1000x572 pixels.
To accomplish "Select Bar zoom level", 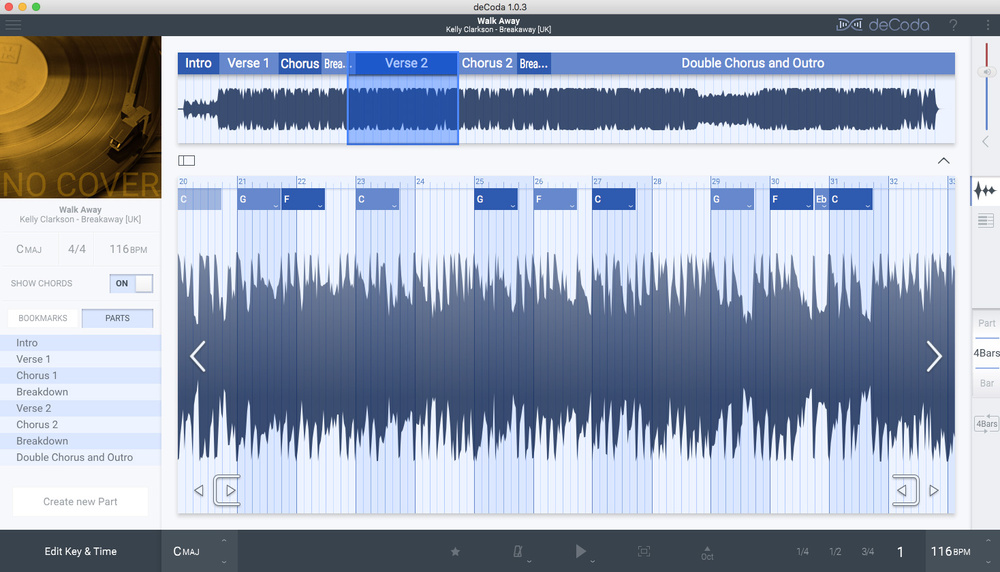I will pos(987,383).
